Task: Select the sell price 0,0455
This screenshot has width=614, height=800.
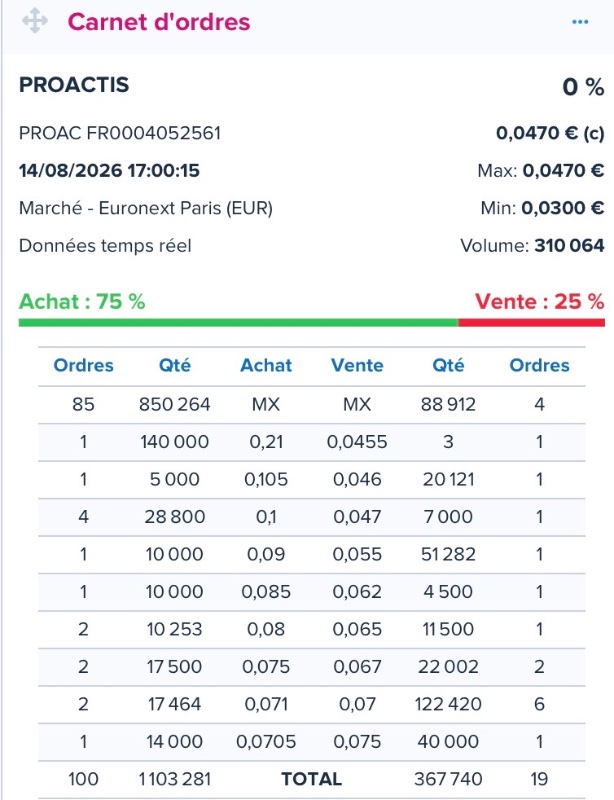Action: pos(357,442)
